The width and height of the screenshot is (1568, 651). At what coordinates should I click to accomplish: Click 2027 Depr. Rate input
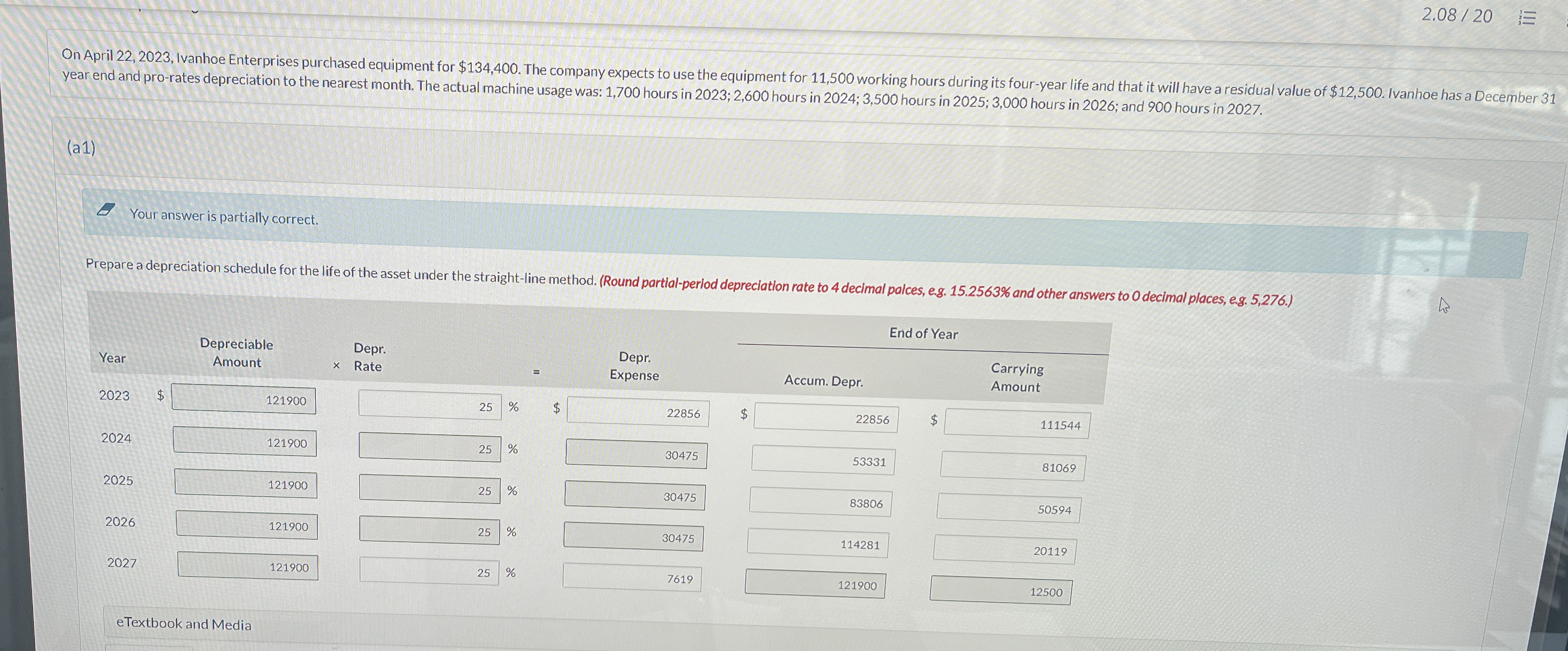429,571
